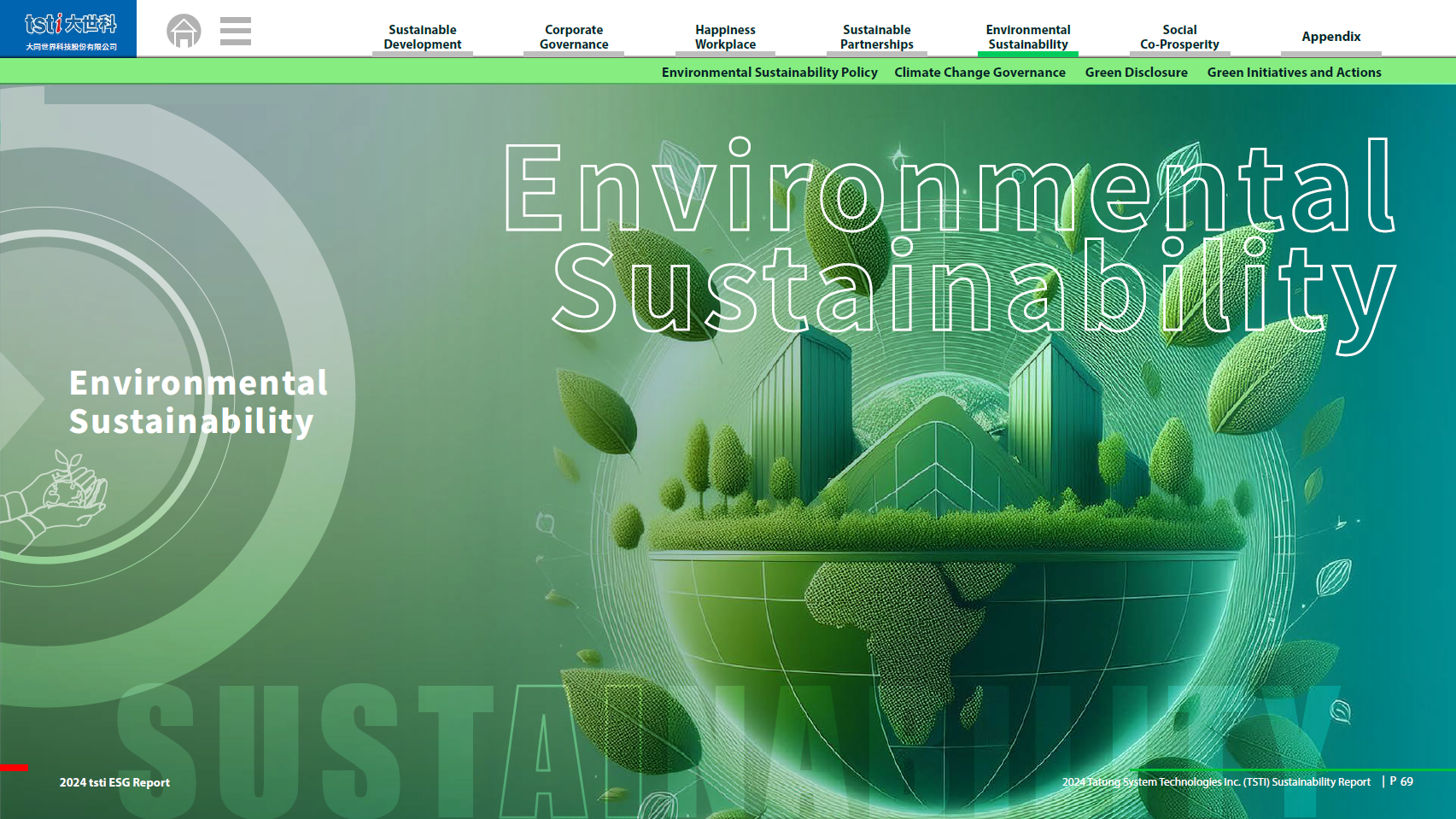This screenshot has width=1456, height=819.
Task: Open the Sustainable Development tab
Action: tap(422, 37)
